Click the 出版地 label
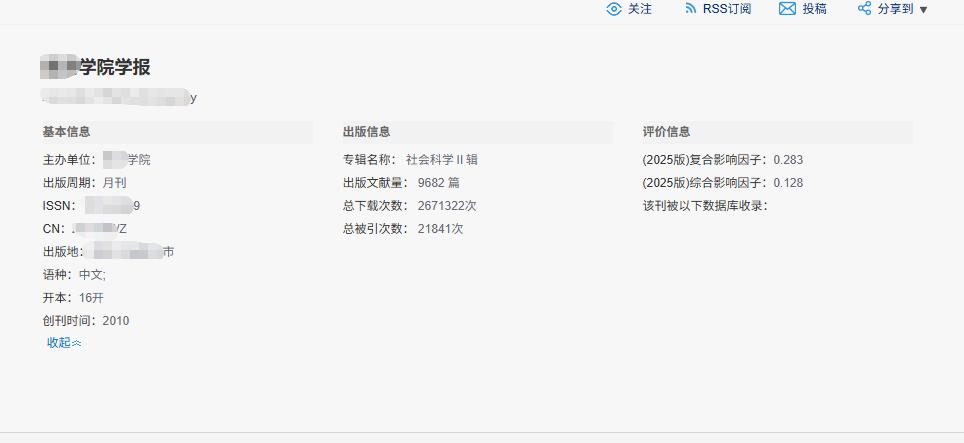Screen dimensions: 964x443 click(63, 252)
